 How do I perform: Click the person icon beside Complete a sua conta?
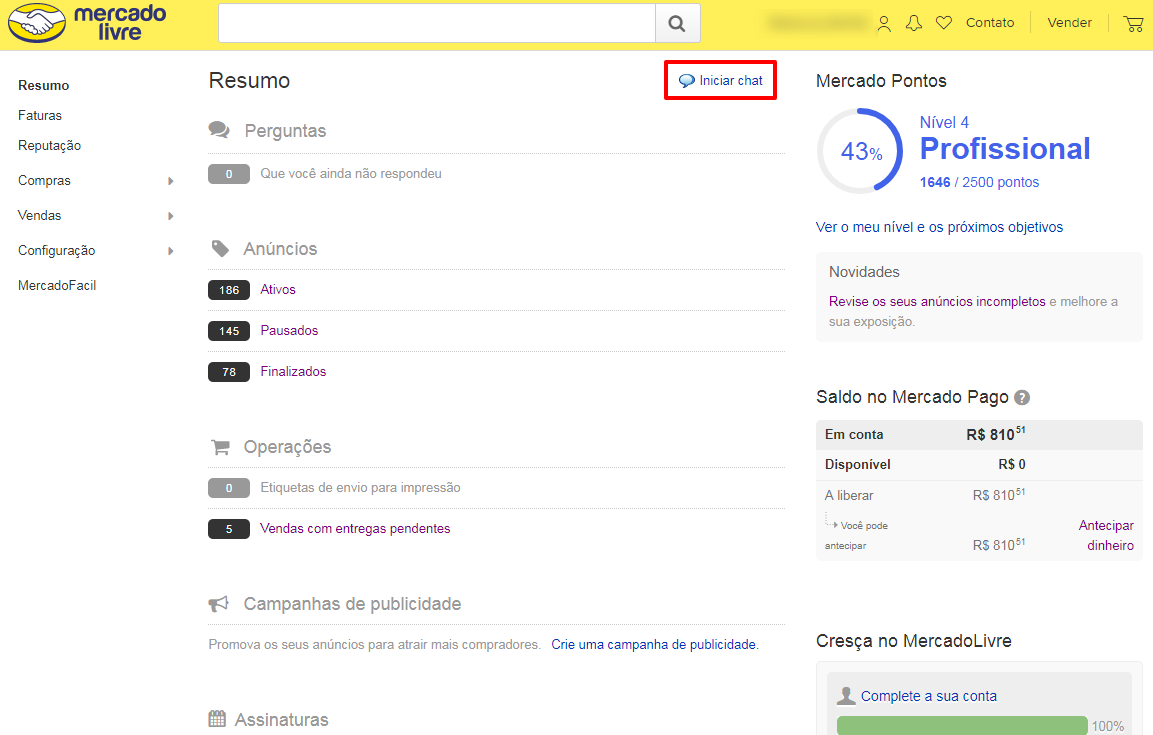point(846,695)
